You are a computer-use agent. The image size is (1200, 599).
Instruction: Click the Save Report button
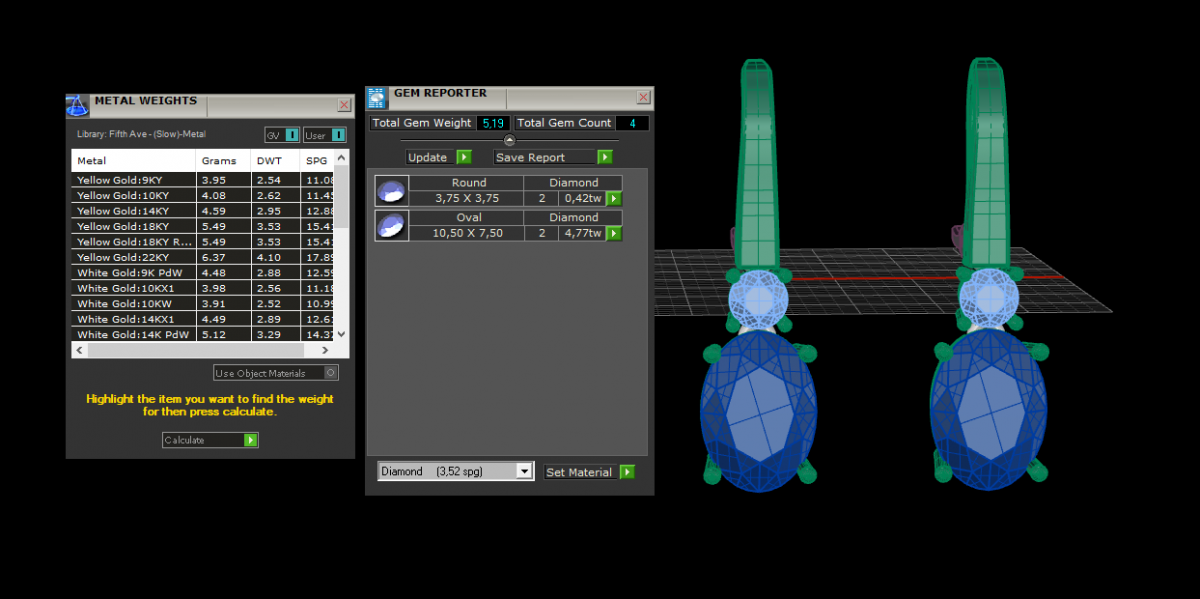(x=553, y=157)
